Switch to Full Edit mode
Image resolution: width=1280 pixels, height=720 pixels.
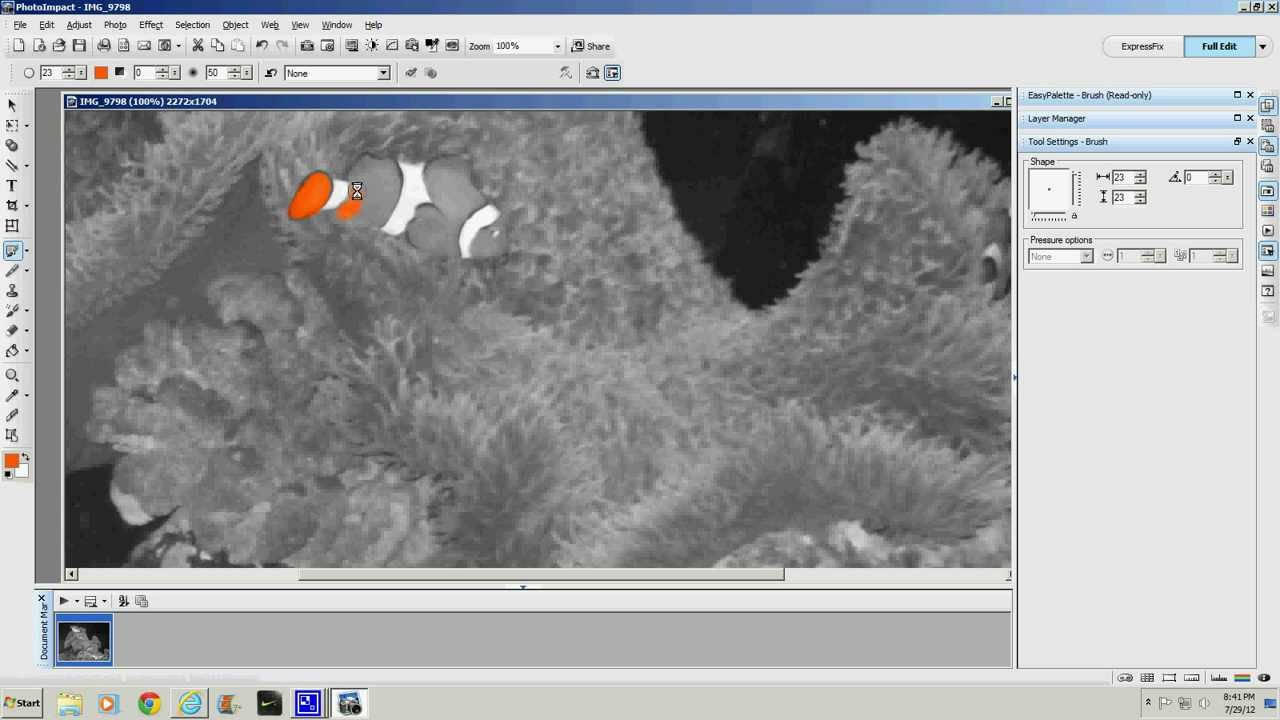[1219, 46]
